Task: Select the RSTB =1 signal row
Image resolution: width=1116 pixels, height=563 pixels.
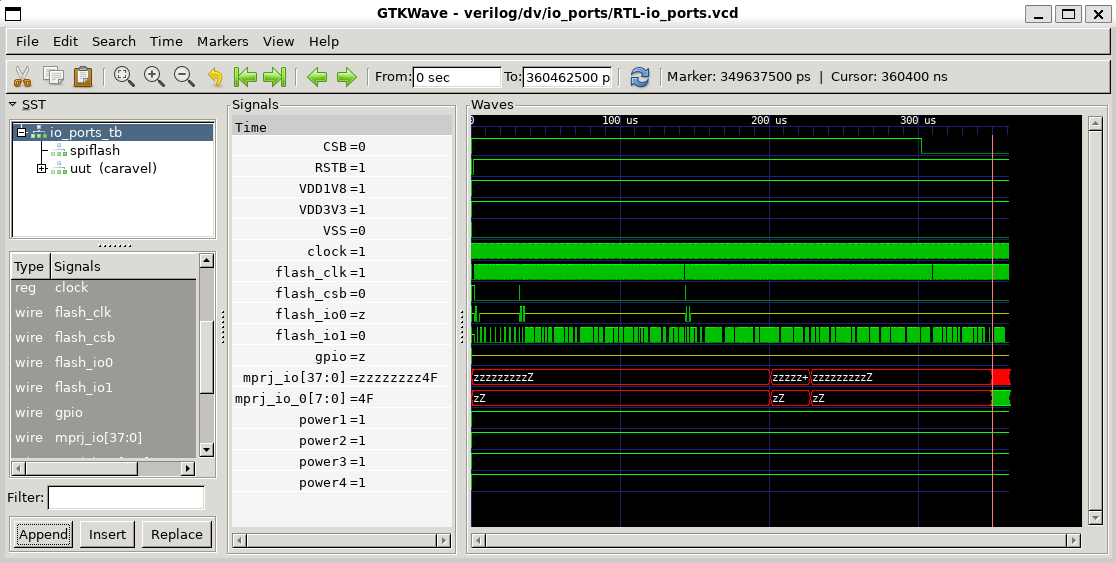Action: click(342, 167)
